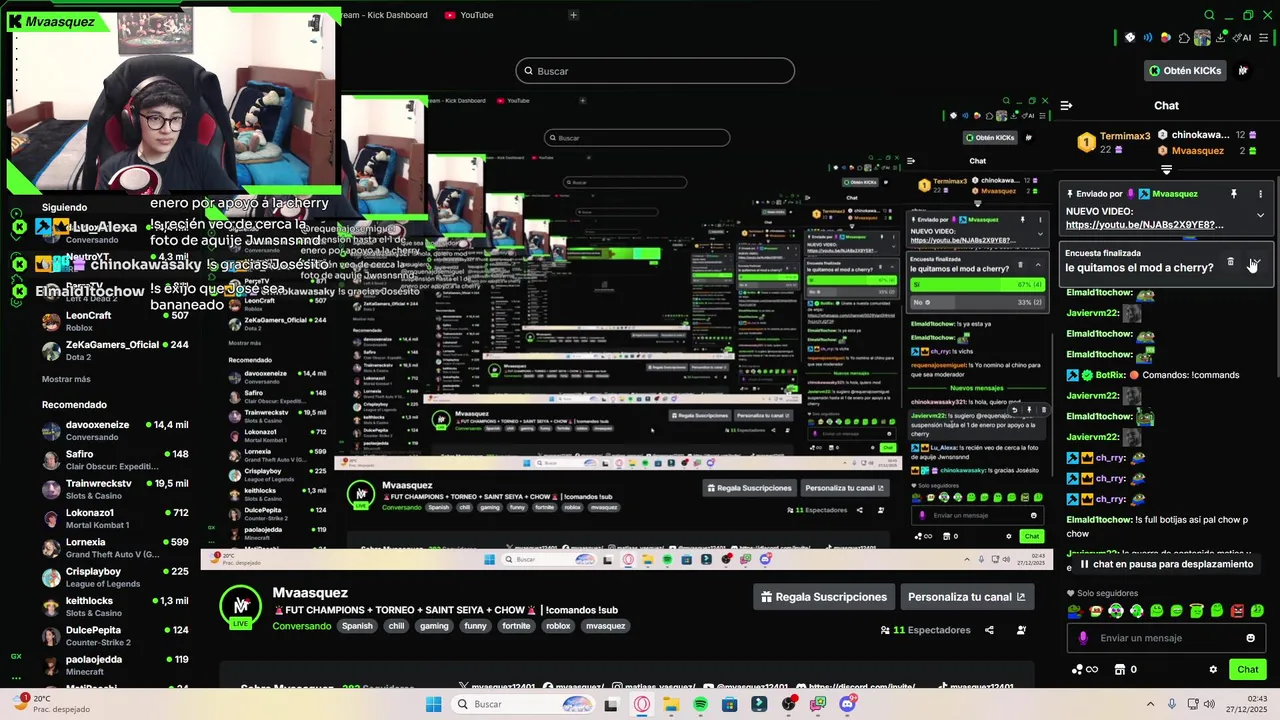1280x720 pixels.
Task: Expand the finished poll chevron
Action: (1258, 262)
